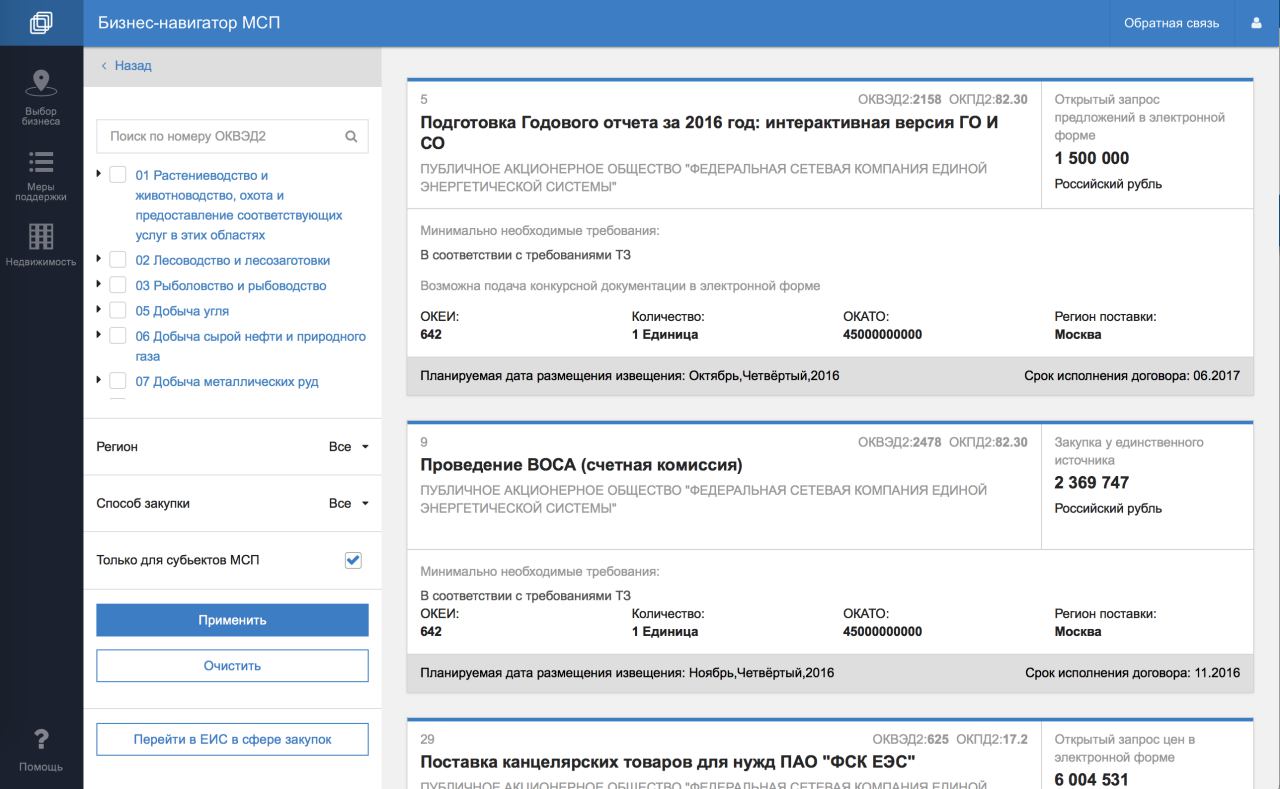The height and width of the screenshot is (789, 1280).
Task: Open the Недвижимость building icon
Action: coord(41,236)
